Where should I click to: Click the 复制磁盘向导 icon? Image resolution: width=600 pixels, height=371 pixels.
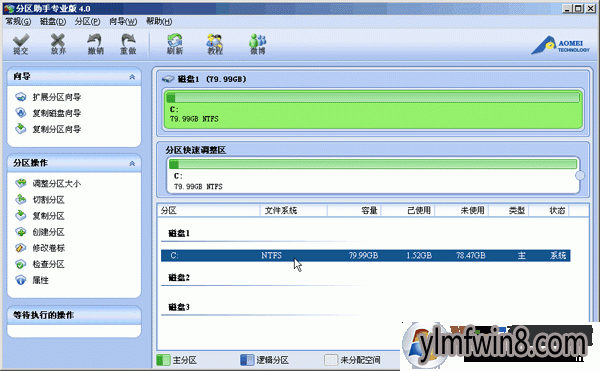pos(21,113)
